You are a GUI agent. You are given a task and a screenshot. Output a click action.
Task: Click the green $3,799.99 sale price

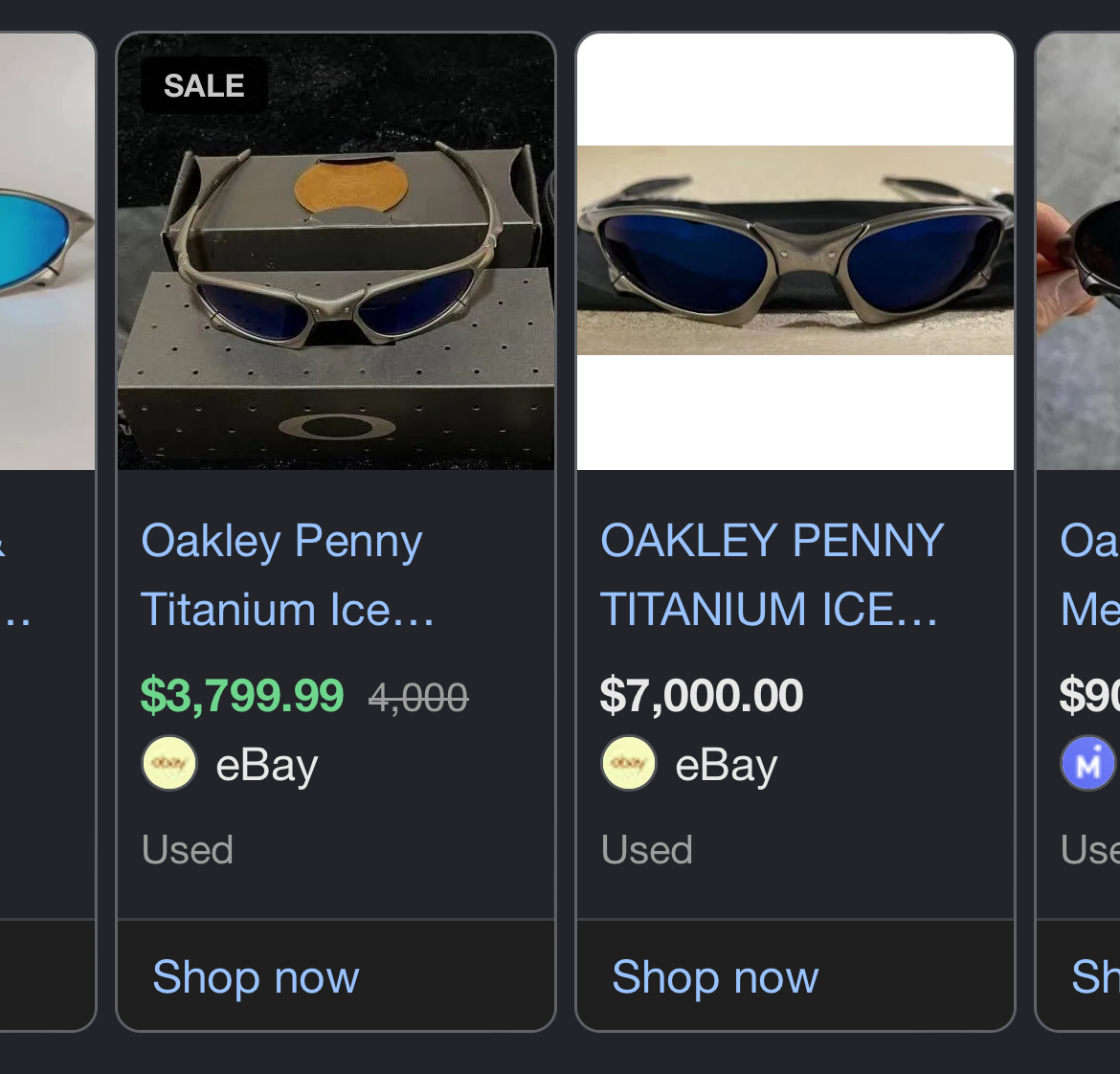pyautogui.click(x=241, y=696)
